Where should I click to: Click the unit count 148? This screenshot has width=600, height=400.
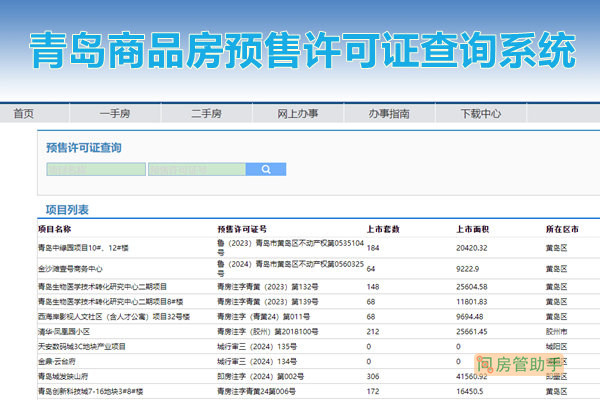373,287
